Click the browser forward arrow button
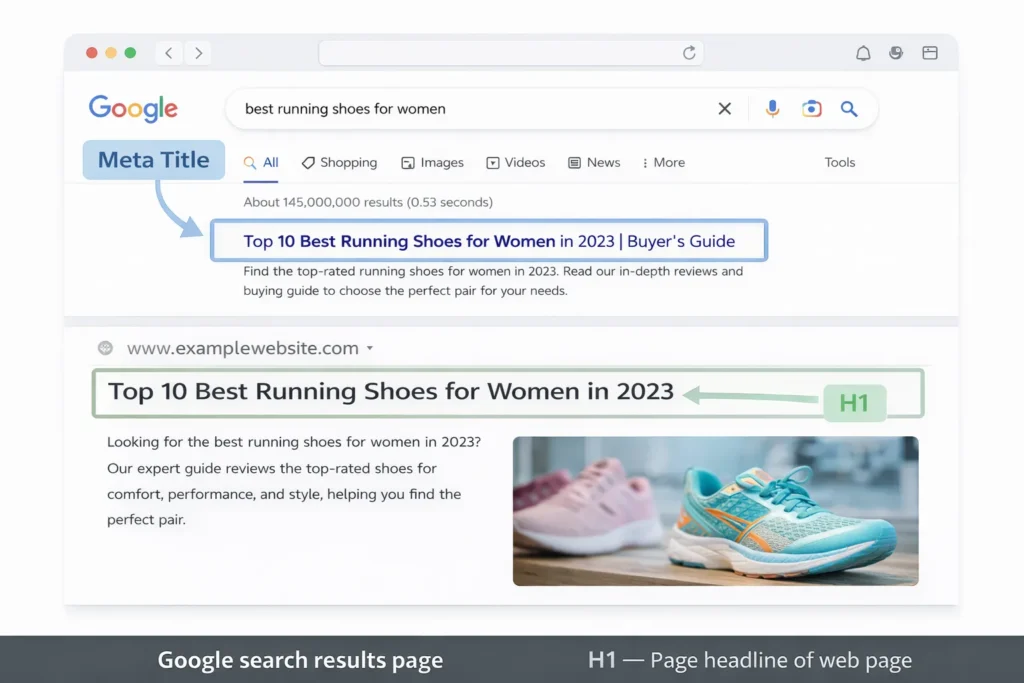 pos(198,53)
